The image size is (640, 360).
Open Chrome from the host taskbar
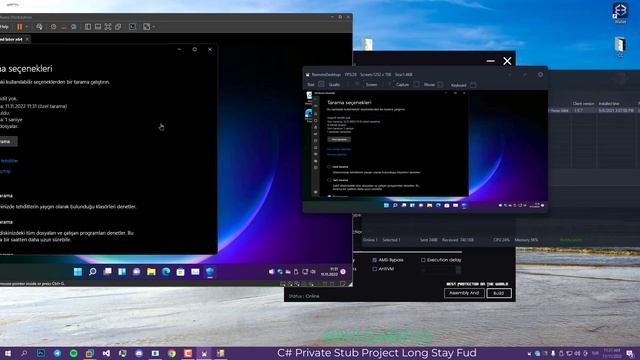point(171,353)
